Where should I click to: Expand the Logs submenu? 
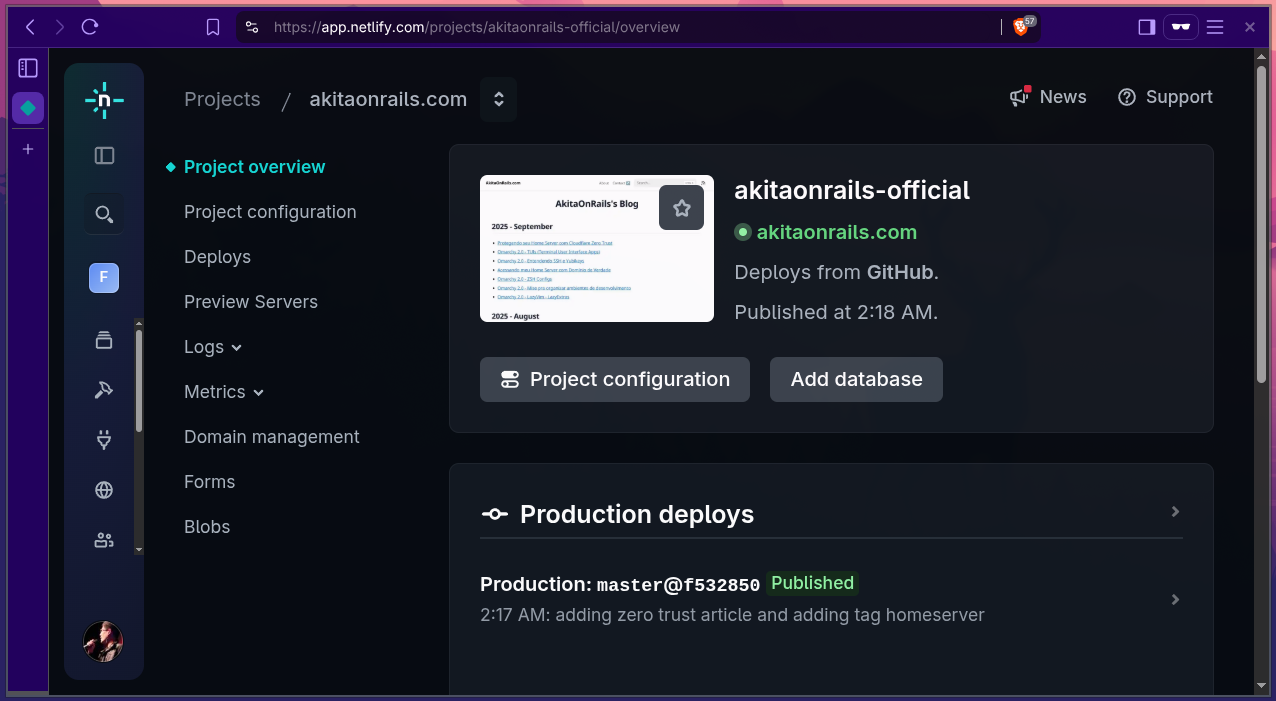pos(213,347)
